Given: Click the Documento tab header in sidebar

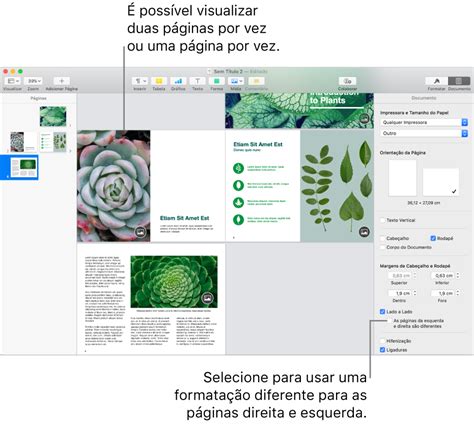Looking at the screenshot, I should click(424, 98).
